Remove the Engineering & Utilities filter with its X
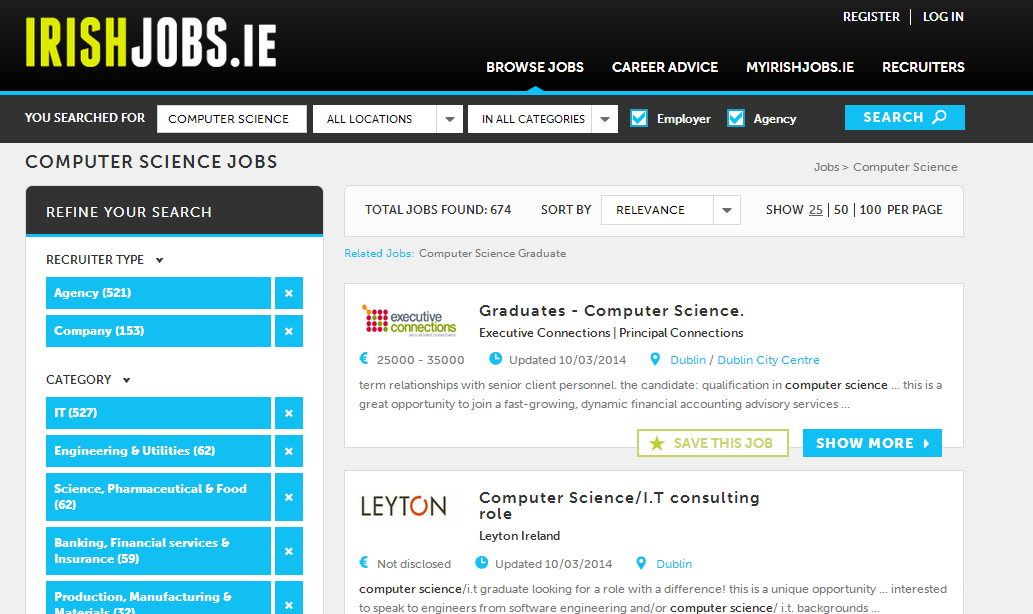1033x614 pixels. pos(289,451)
